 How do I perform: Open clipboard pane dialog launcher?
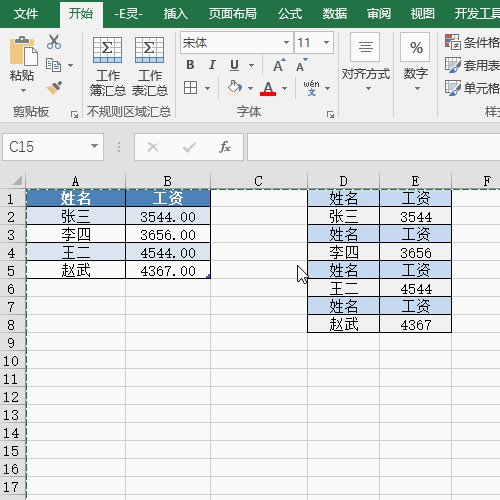pos(74,115)
